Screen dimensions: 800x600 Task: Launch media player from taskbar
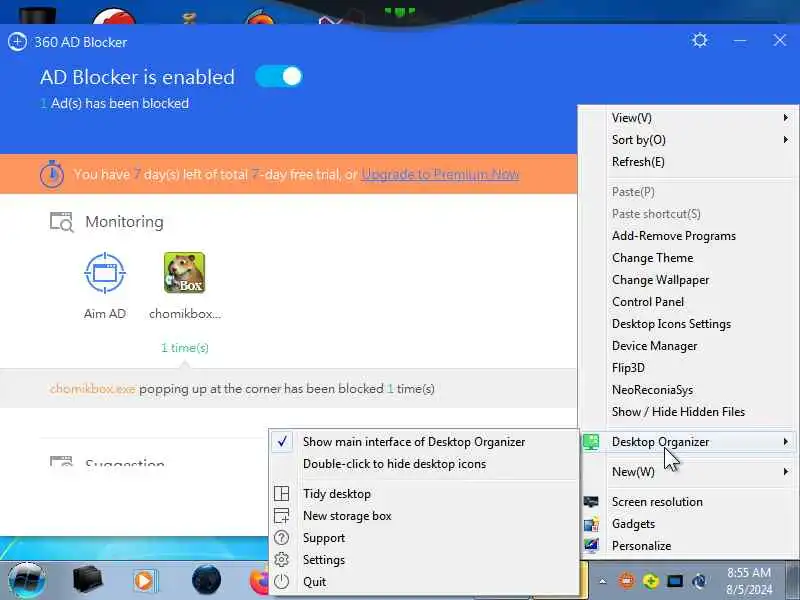[145, 581]
